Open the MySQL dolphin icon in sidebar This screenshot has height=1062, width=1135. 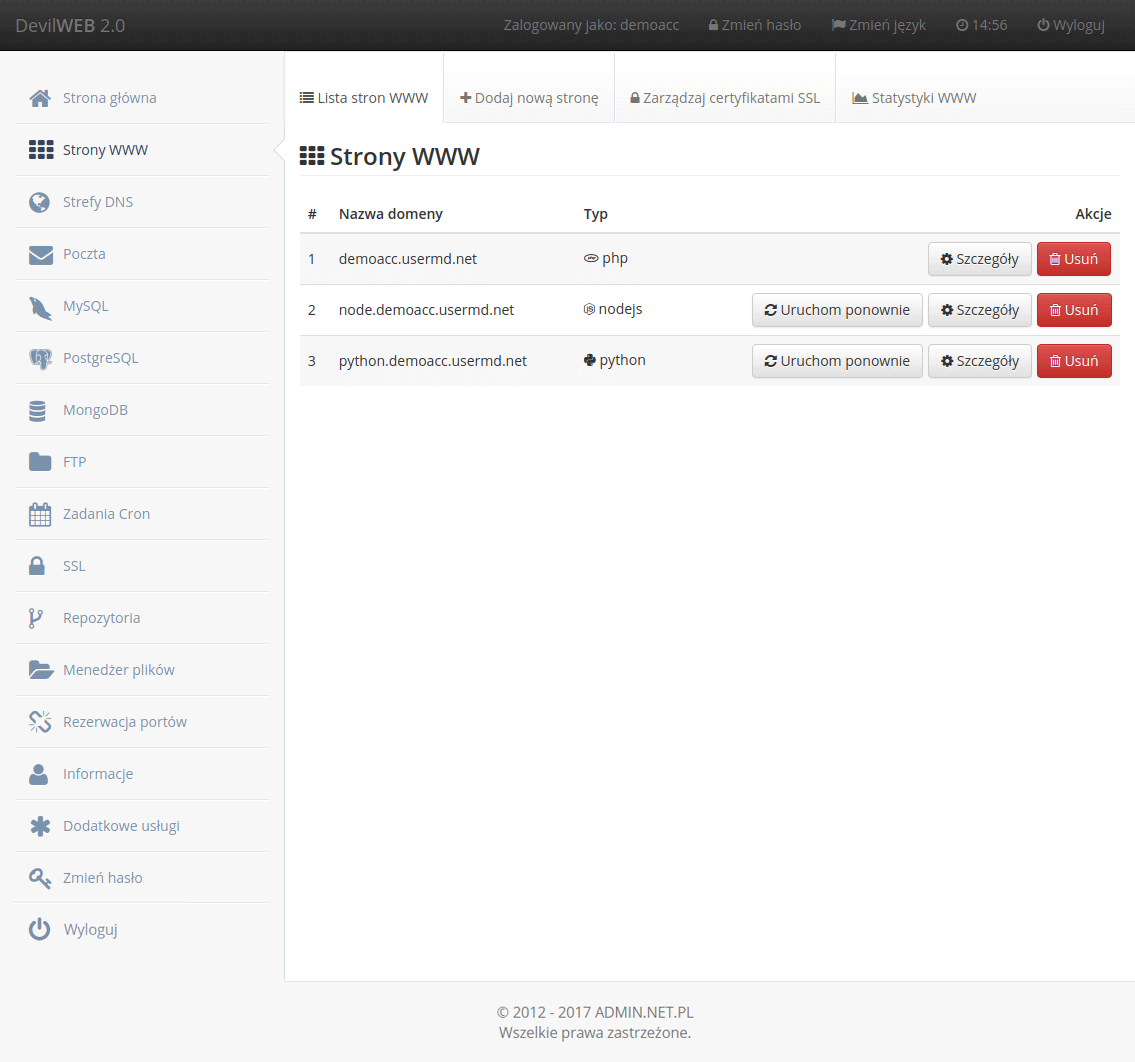(40, 307)
